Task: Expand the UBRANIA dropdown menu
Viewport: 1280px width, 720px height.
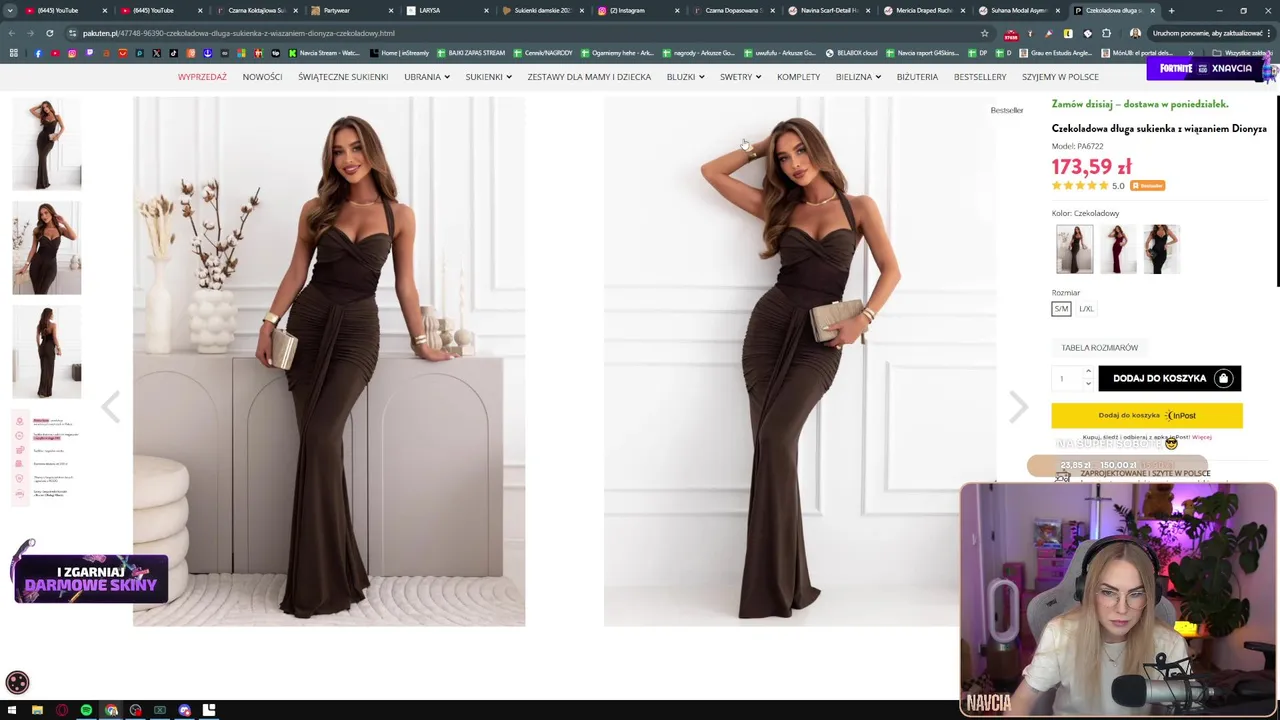Action: [x=427, y=77]
